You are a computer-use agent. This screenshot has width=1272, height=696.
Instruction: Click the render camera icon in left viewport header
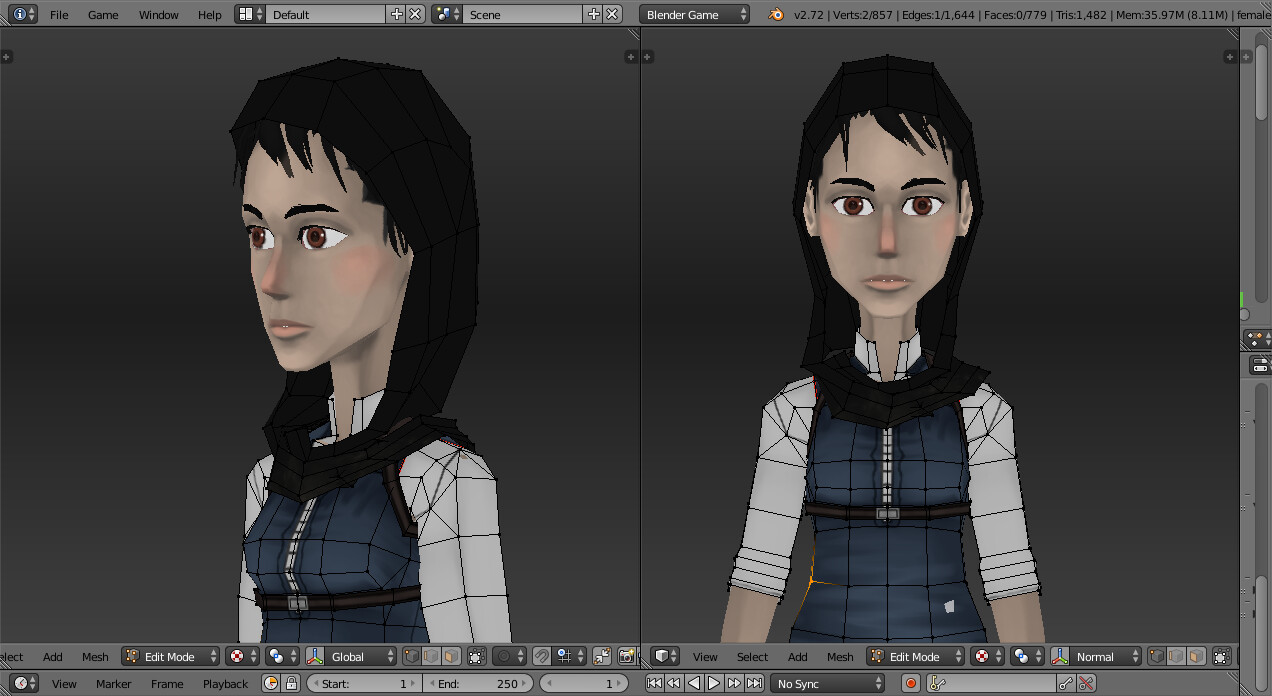pos(626,656)
